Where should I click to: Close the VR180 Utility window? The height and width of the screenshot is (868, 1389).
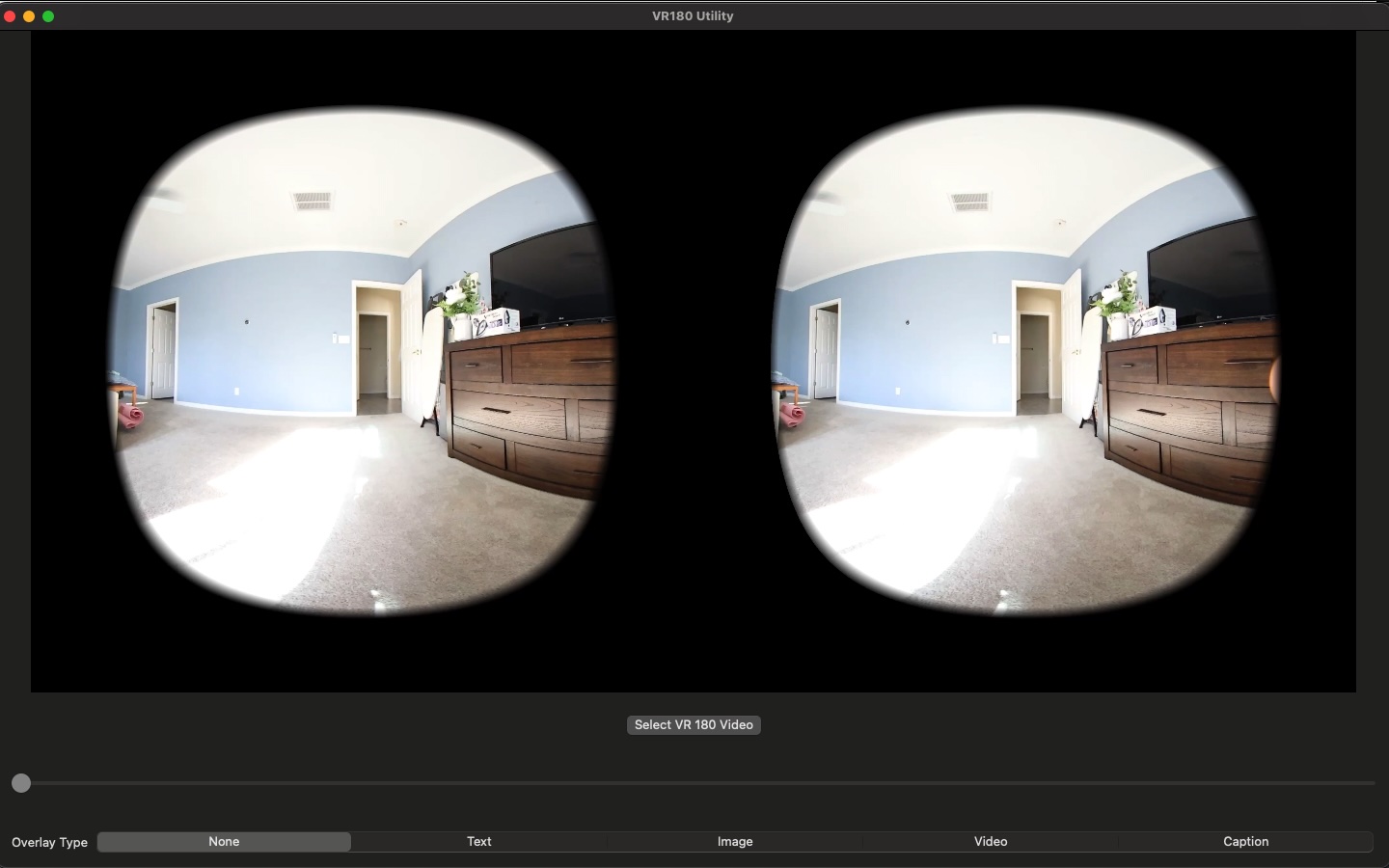click(9, 15)
